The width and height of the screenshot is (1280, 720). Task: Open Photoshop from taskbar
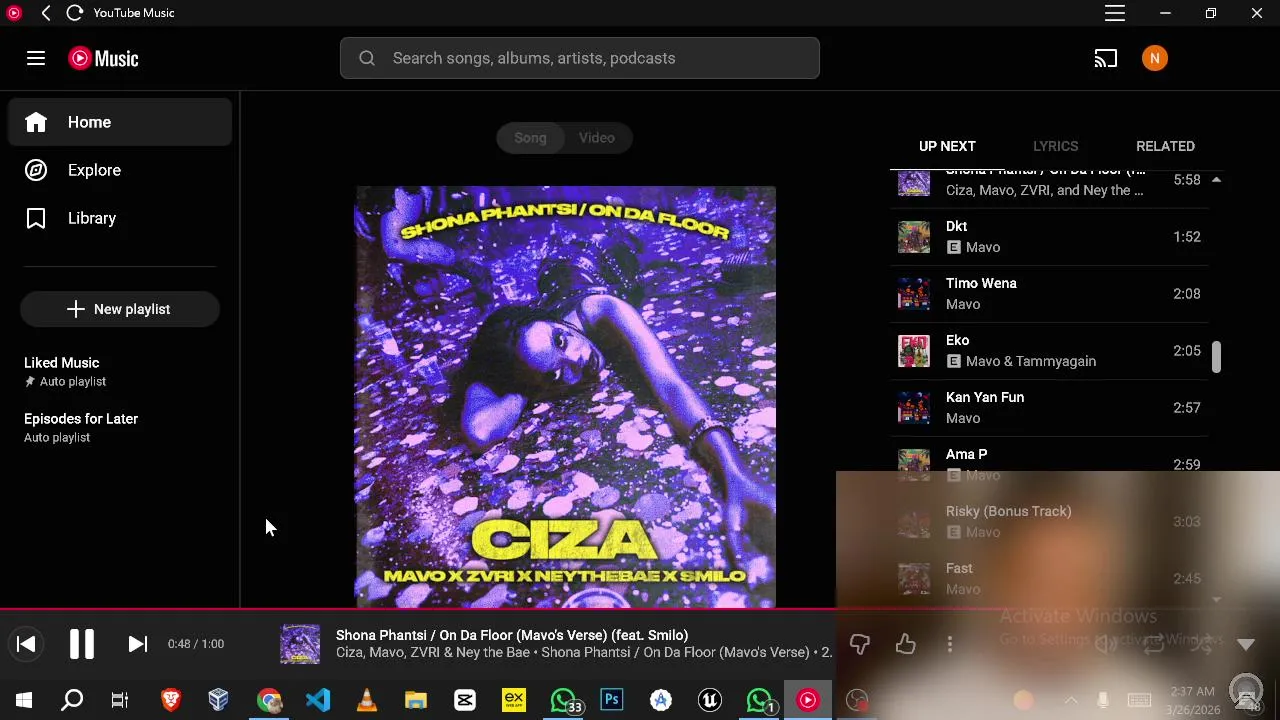(x=612, y=701)
